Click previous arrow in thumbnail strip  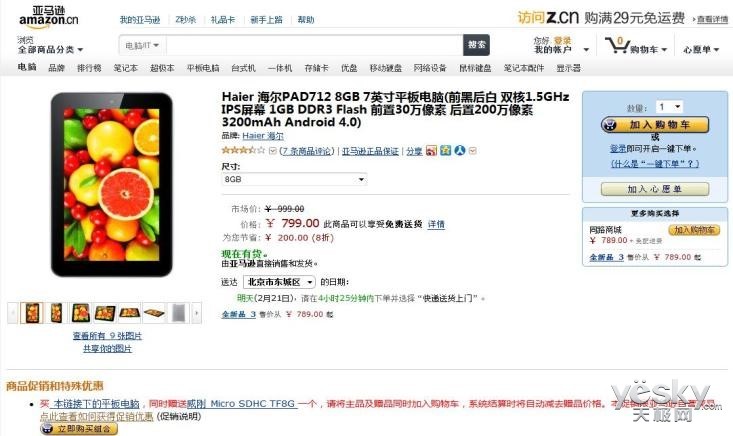point(13,313)
